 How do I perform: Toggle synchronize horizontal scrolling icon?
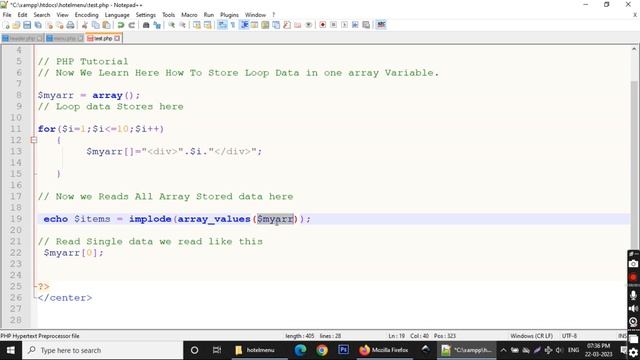tap(208, 25)
